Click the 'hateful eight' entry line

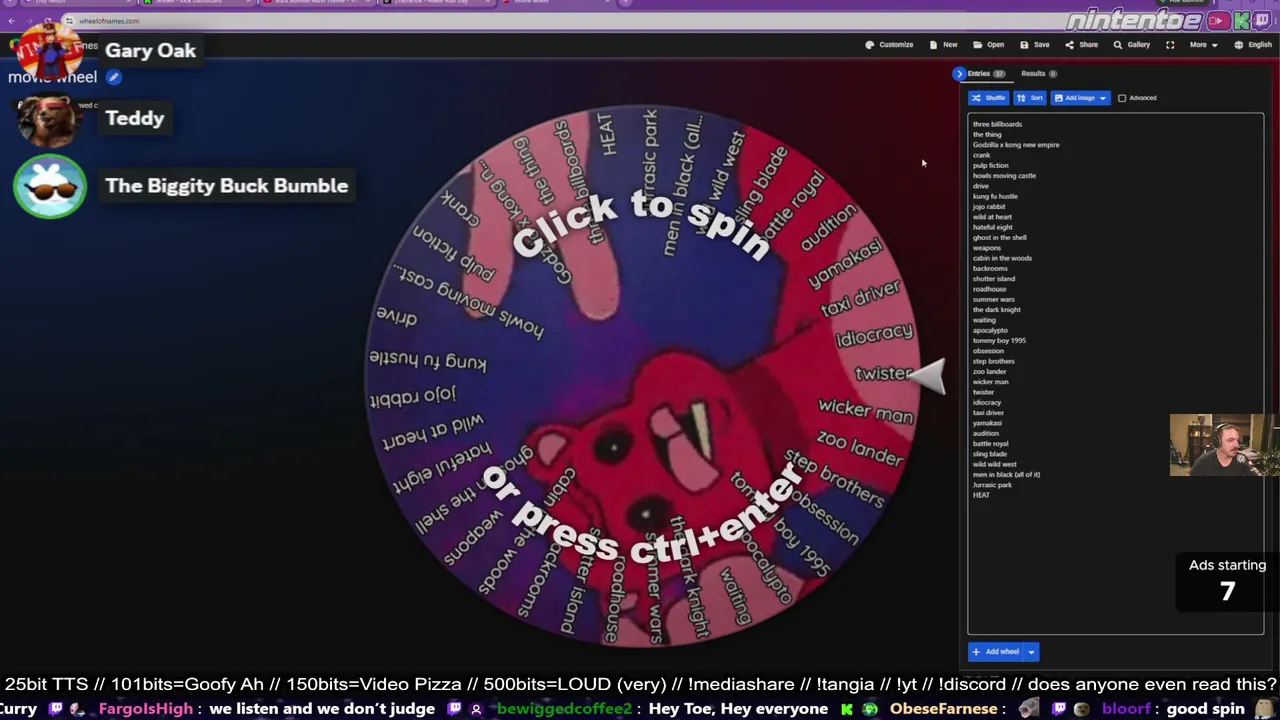click(993, 227)
